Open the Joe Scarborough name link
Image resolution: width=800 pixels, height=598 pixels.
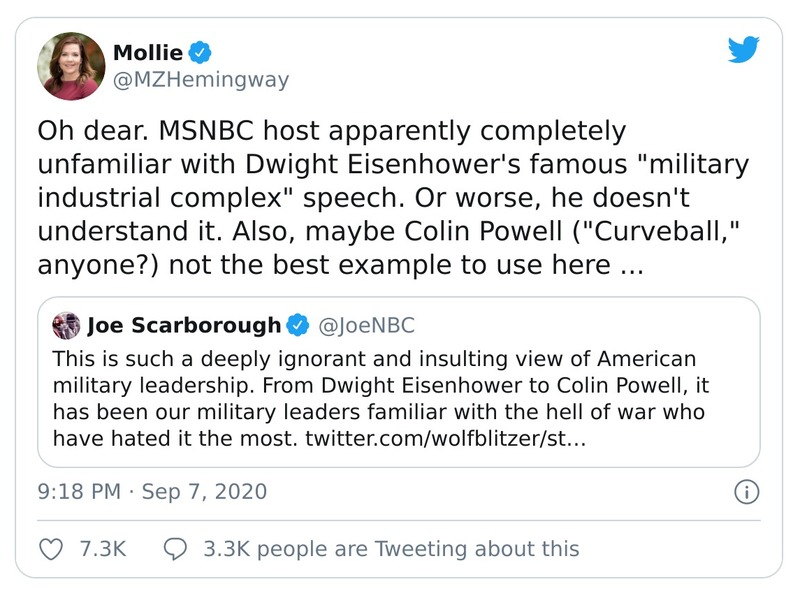184,325
